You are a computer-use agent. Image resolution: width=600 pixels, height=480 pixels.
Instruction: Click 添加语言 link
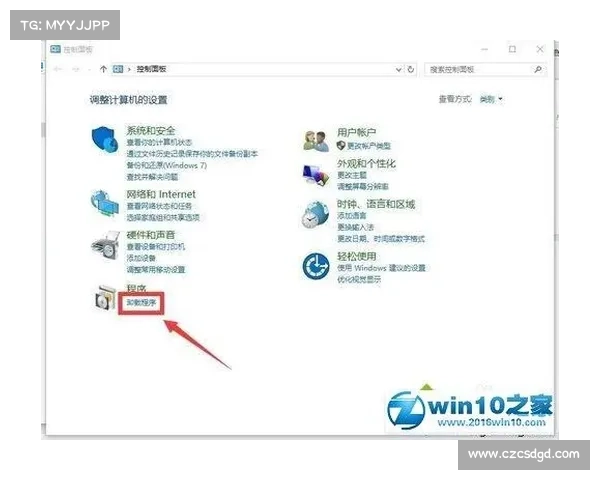pos(352,216)
